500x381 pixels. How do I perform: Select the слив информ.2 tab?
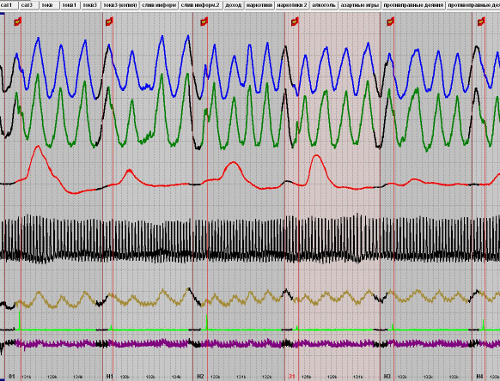point(200,5)
